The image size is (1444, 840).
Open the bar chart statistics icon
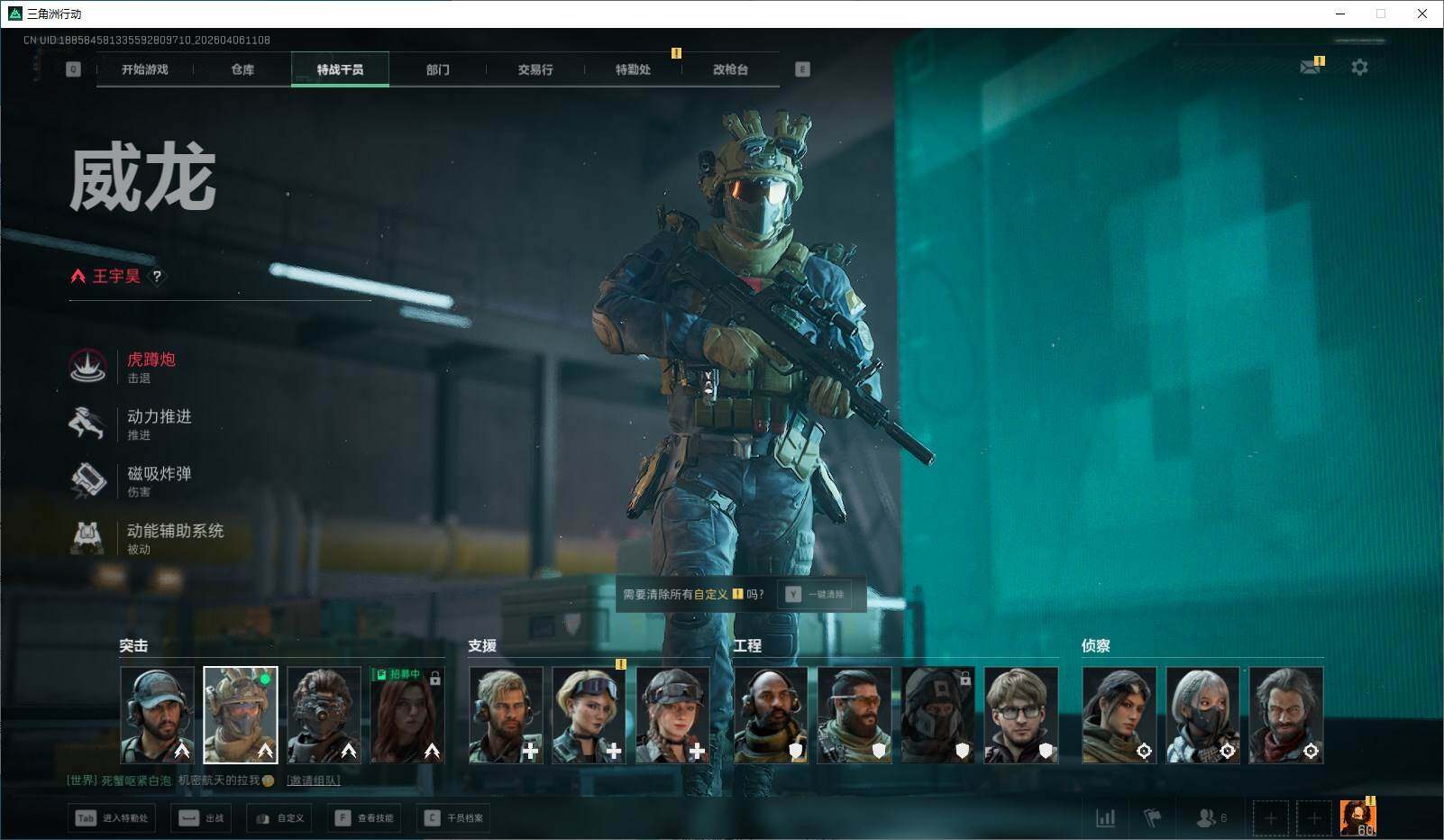coord(1105,817)
